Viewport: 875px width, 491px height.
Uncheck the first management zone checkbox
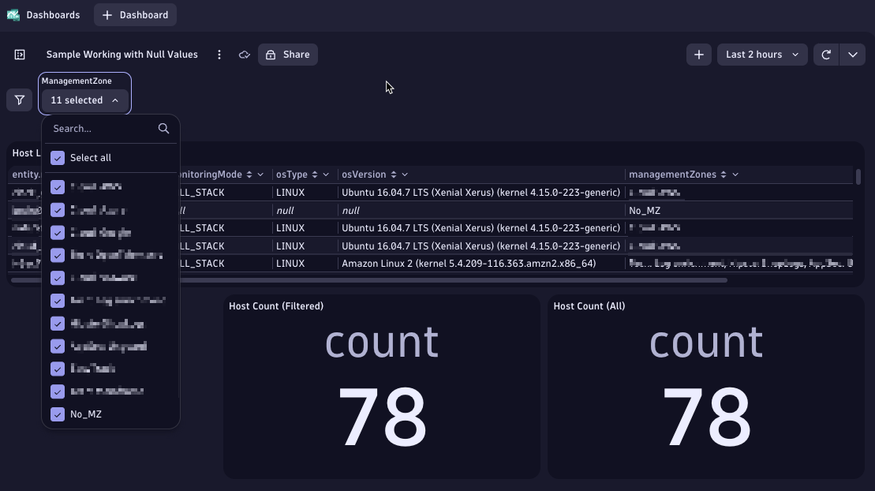click(x=58, y=187)
